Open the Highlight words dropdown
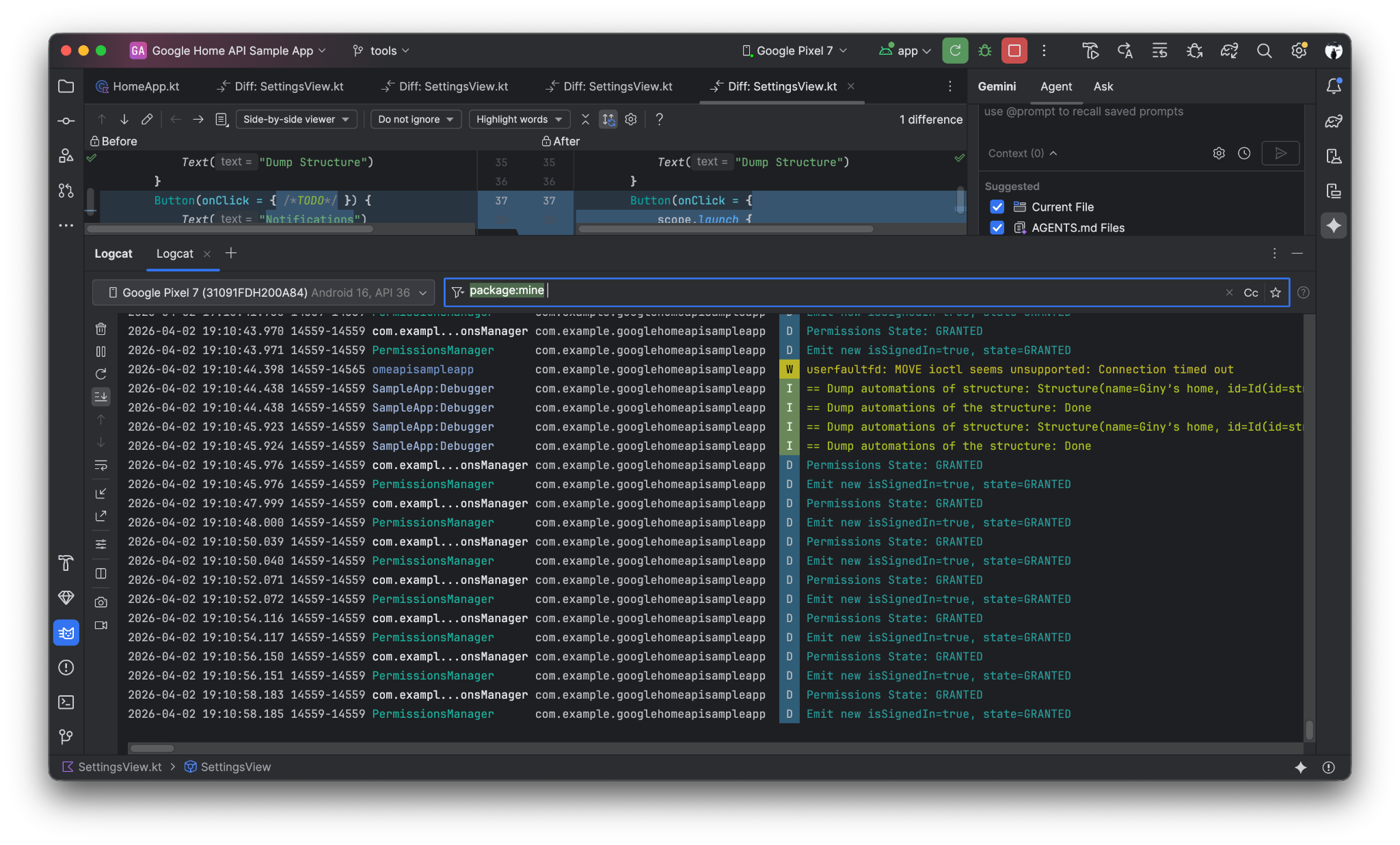This screenshot has width=1400, height=845. tap(519, 119)
